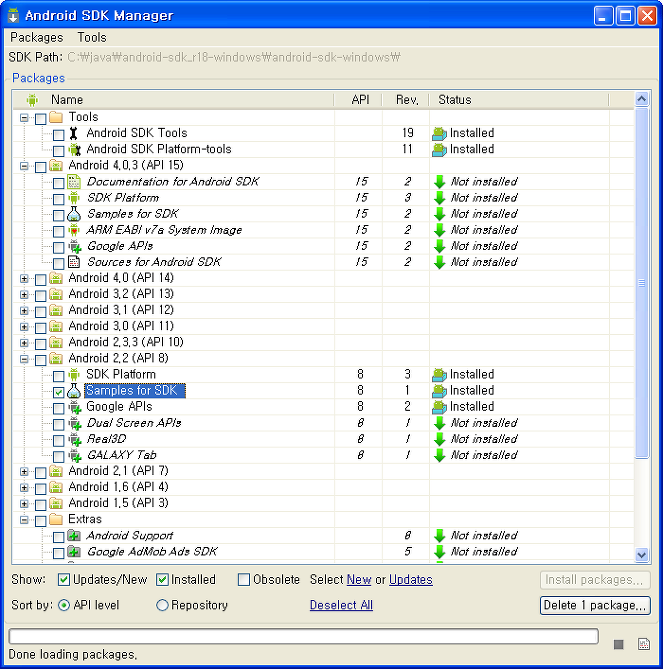This screenshot has width=663, height=669.
Task: Check the Android Support checkbox
Action: click(58, 537)
